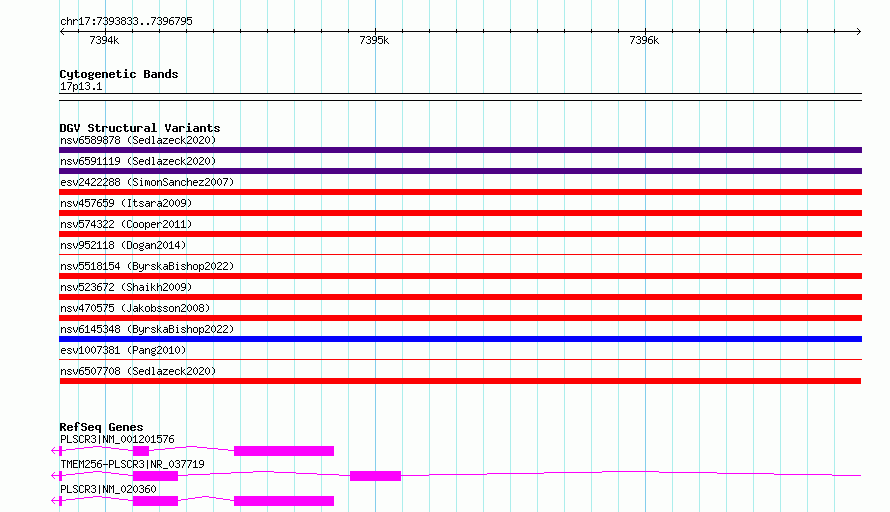This screenshot has height=512, width=890.
Task: Click the purple bar for nsv6589878
Action: [x=460, y=150]
